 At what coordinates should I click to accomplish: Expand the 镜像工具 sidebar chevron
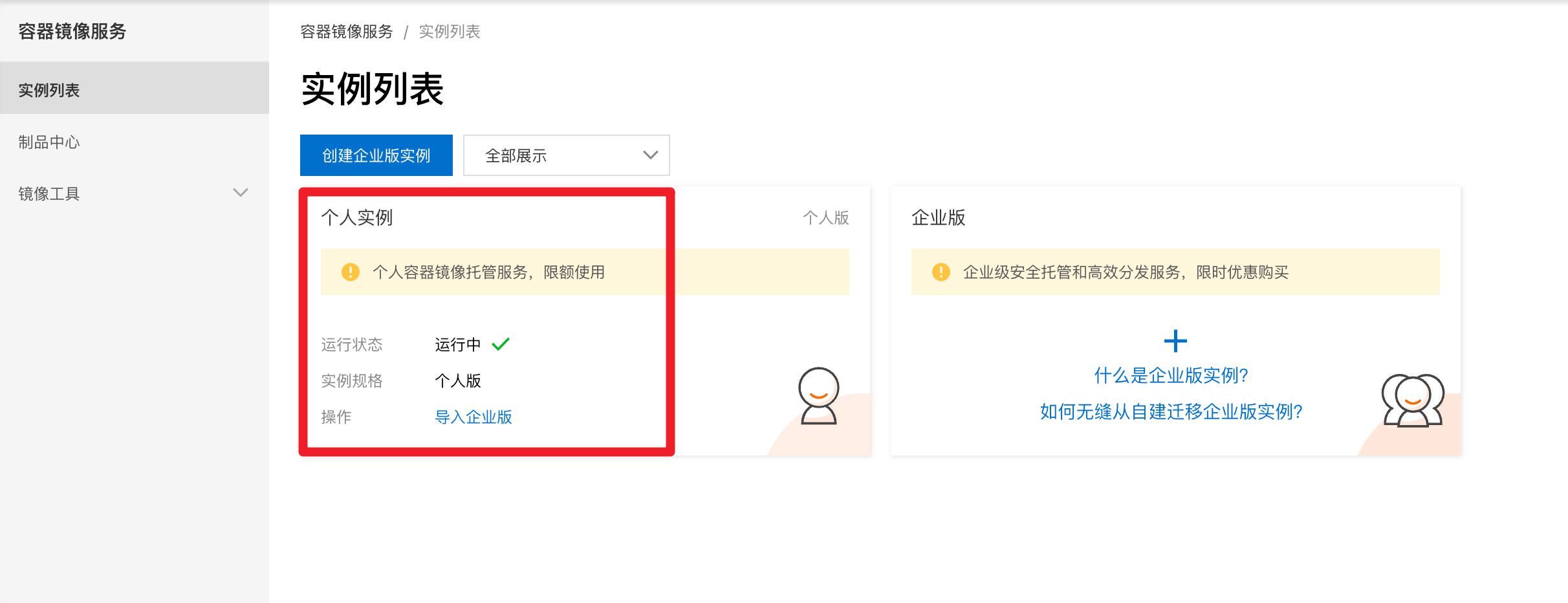pyautogui.click(x=241, y=193)
